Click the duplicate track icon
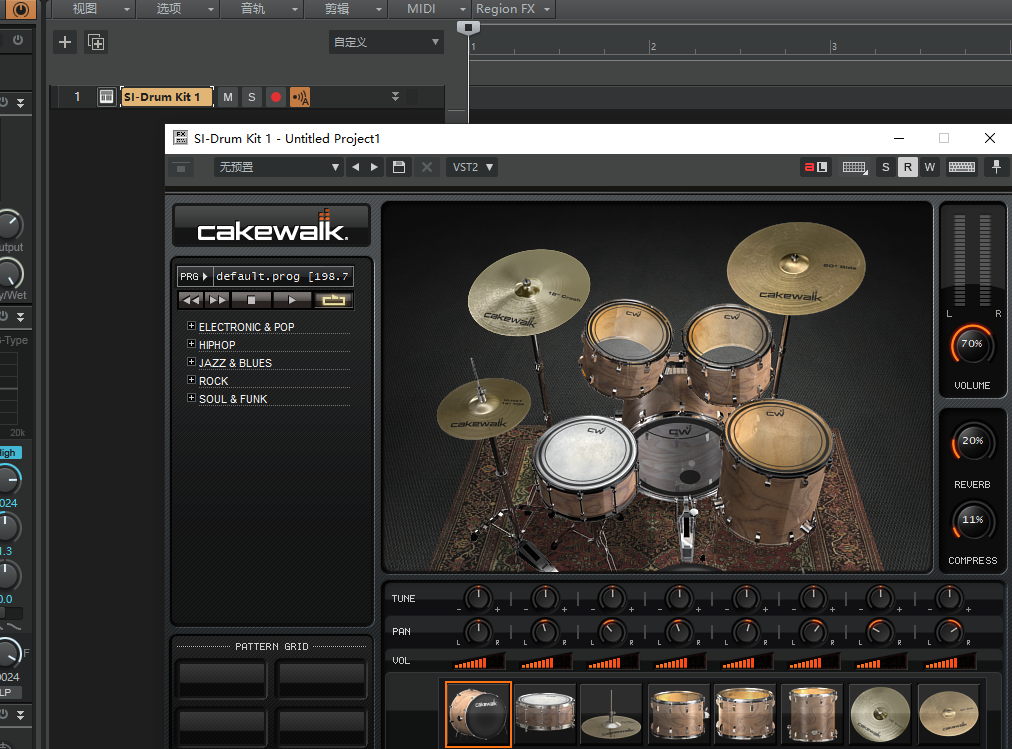The height and width of the screenshot is (749, 1012). click(96, 43)
